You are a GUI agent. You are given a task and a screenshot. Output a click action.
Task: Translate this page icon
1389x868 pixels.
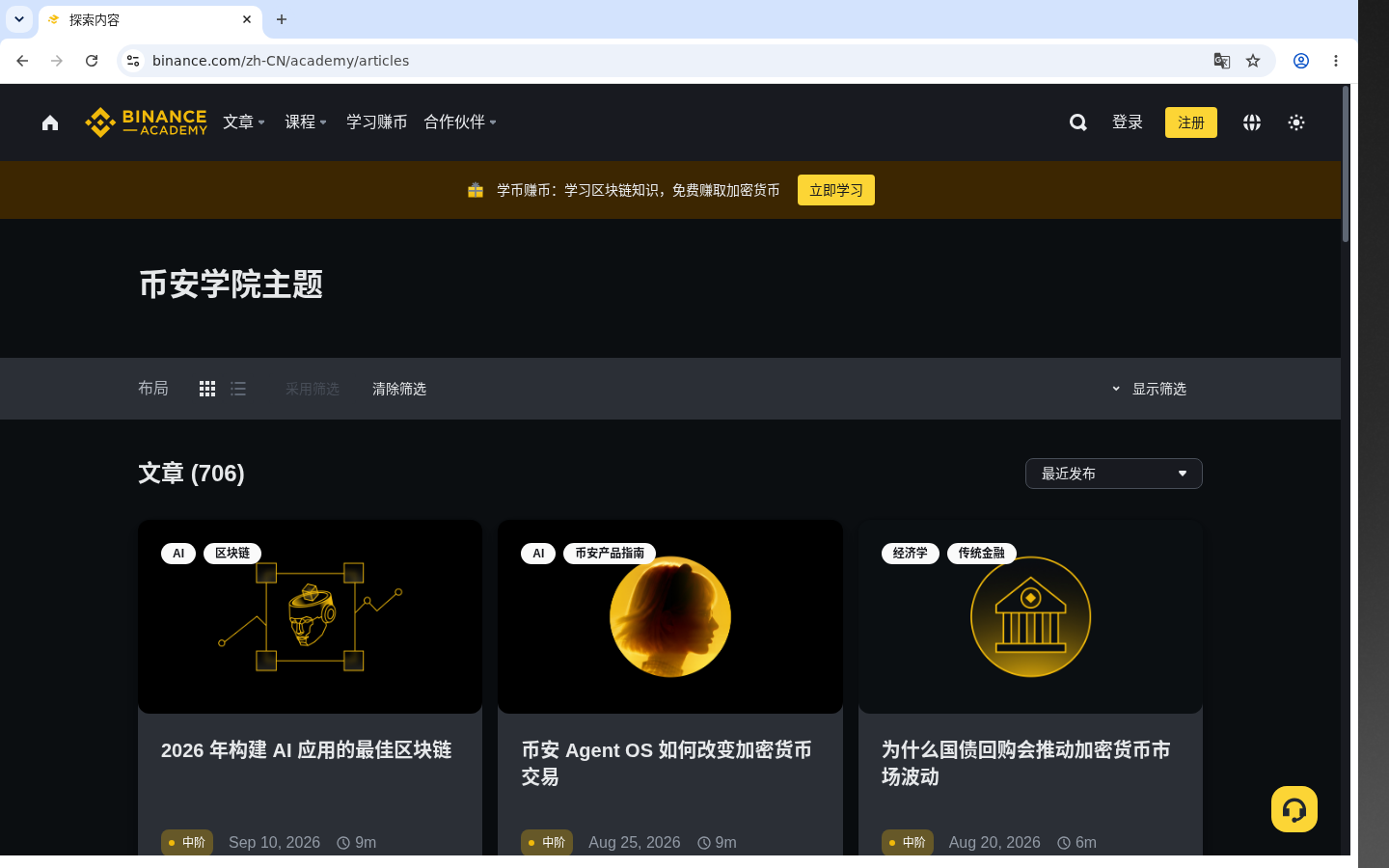1222,61
